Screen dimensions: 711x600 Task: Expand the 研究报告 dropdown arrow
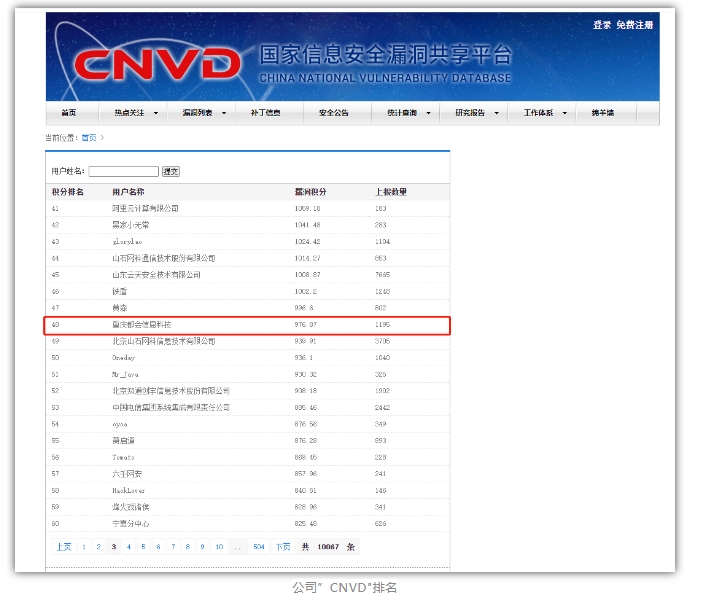click(497, 113)
